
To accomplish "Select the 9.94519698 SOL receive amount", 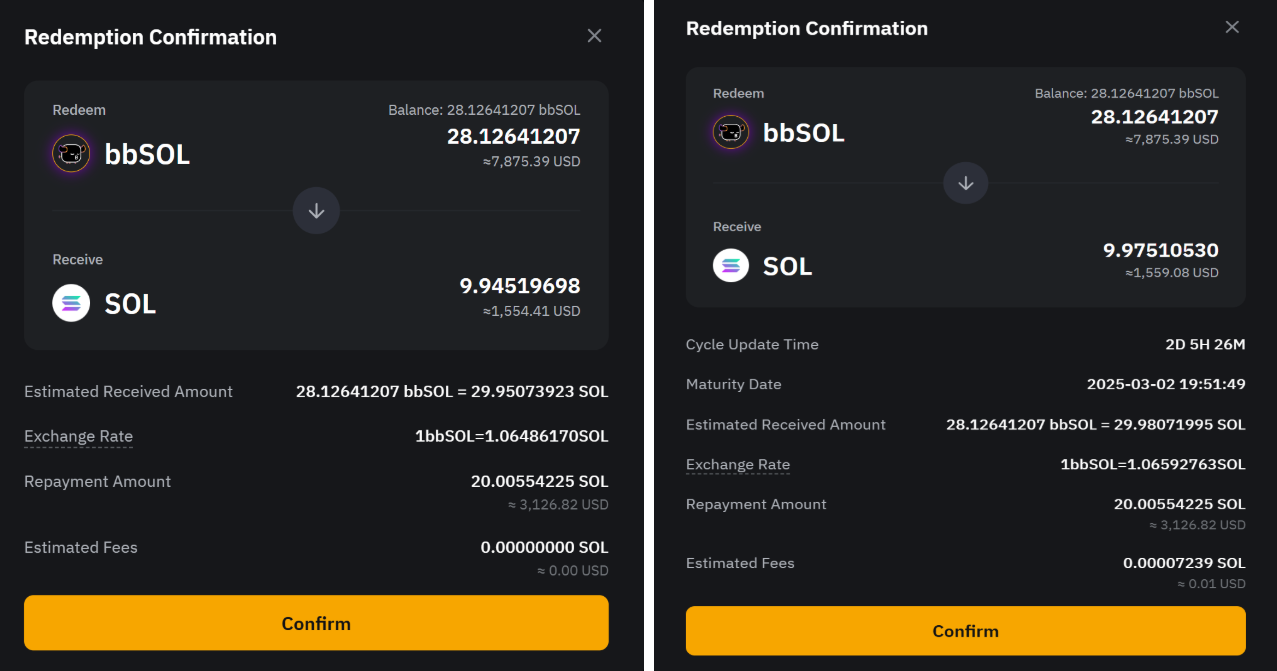I will click(x=519, y=286).
